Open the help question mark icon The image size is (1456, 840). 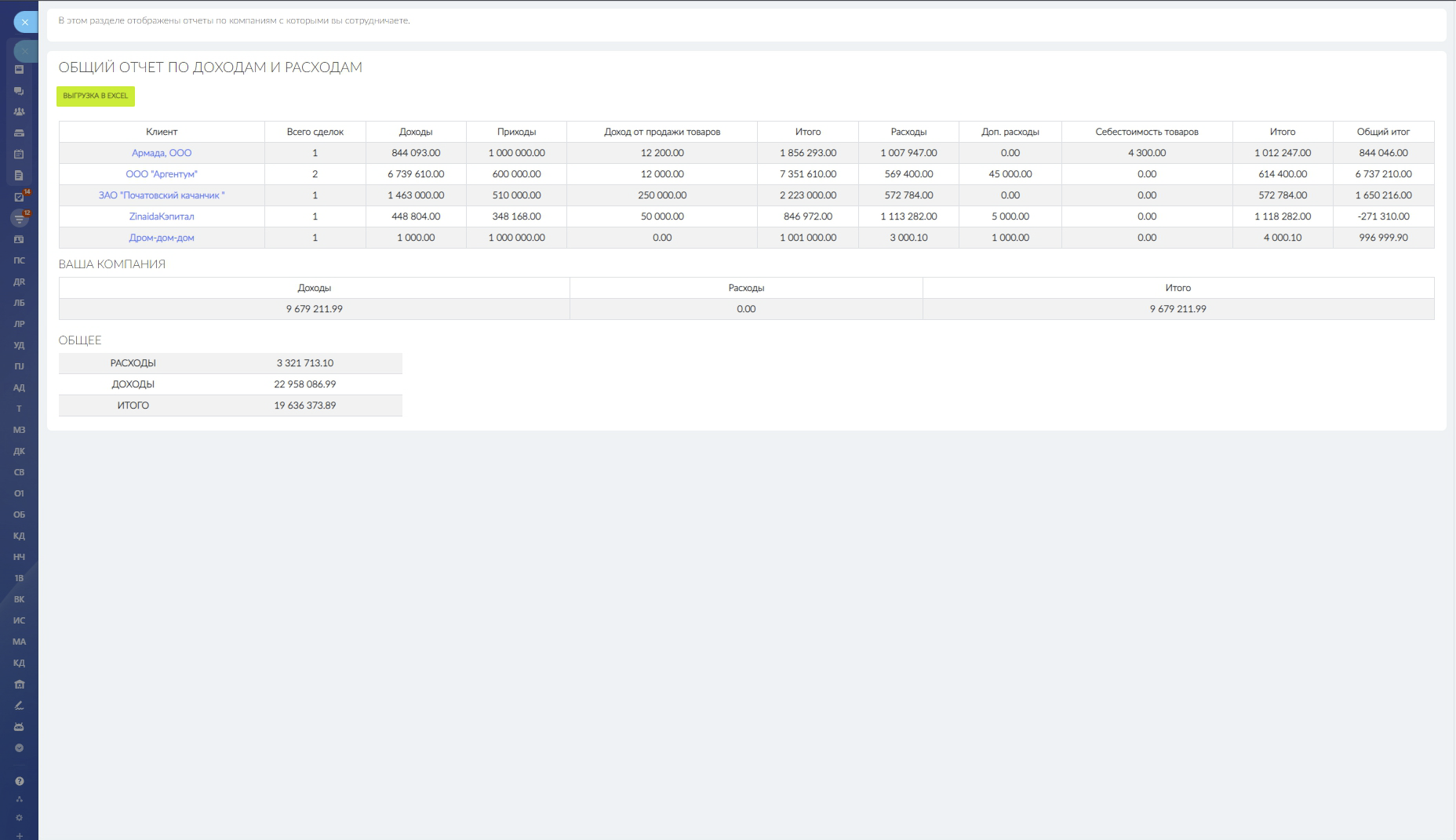coord(19,781)
